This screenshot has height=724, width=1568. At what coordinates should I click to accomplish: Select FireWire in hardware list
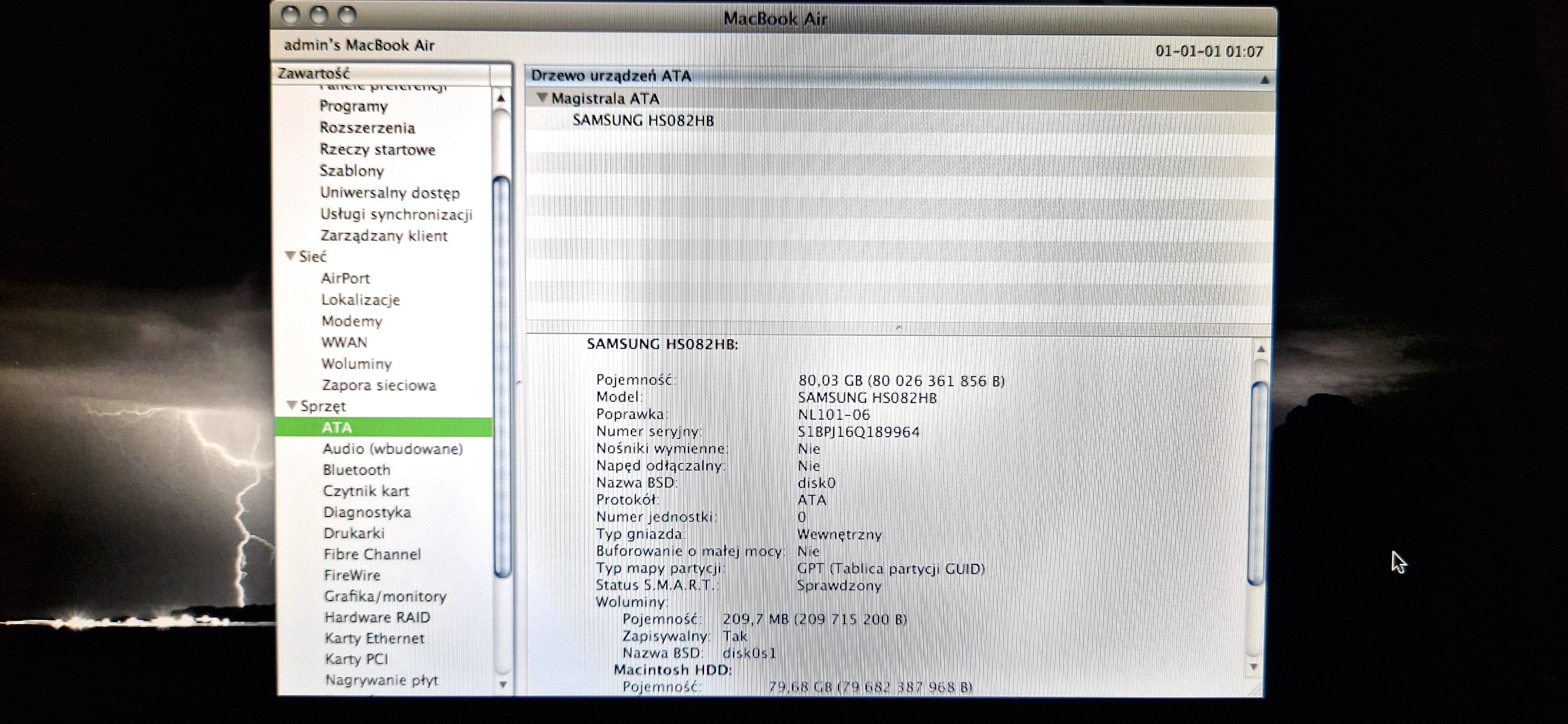(x=352, y=575)
